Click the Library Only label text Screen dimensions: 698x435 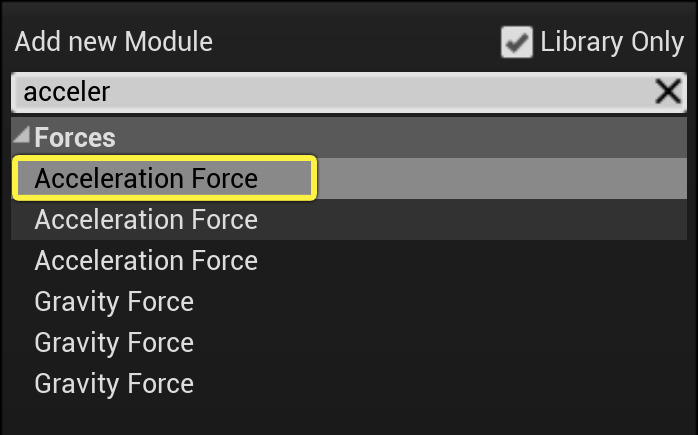pyautogui.click(x=611, y=43)
